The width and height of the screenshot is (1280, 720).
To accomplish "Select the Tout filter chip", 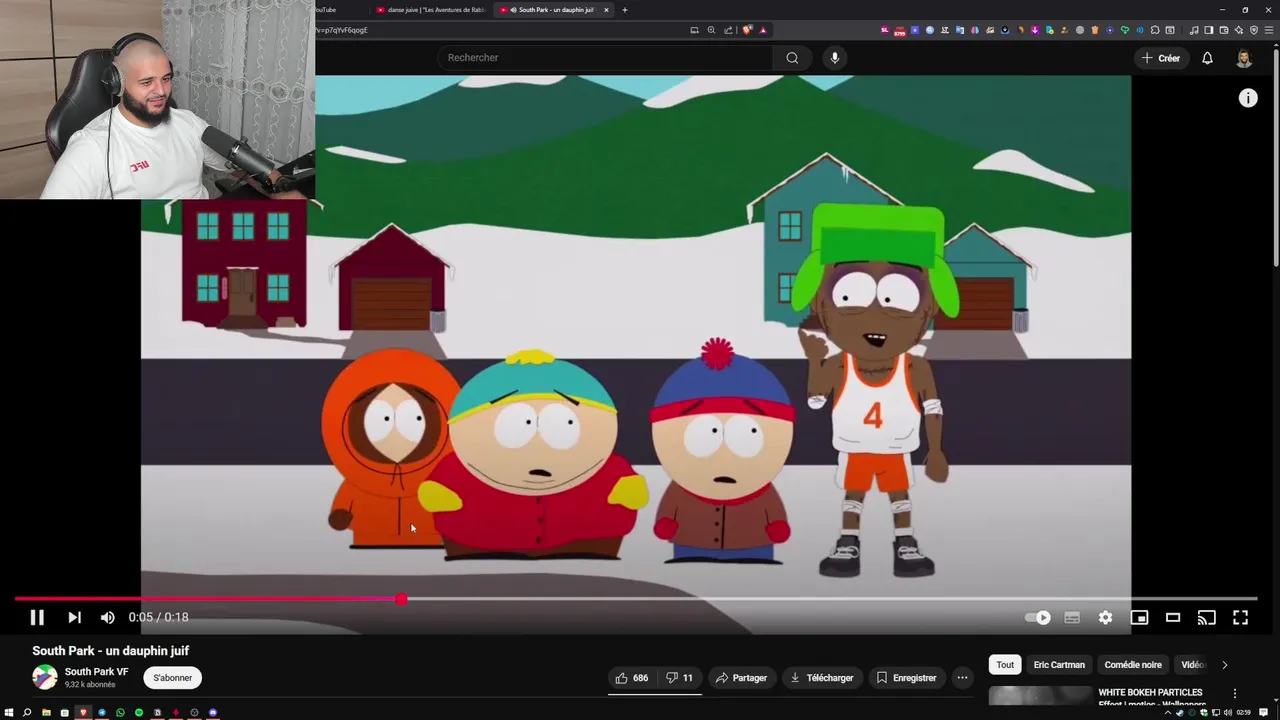I will coord(1005,665).
